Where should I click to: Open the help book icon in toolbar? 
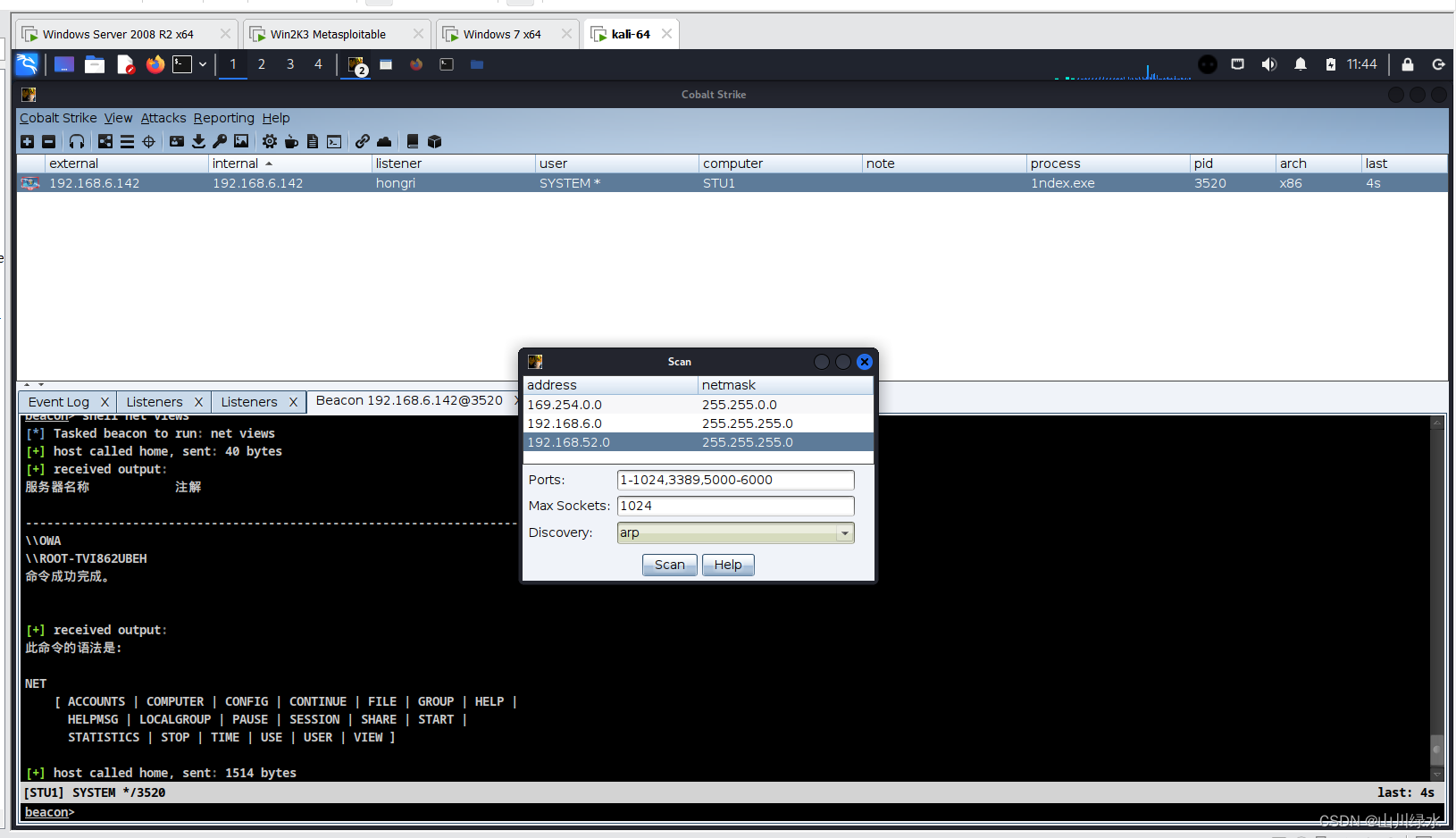pyautogui.click(x=413, y=141)
